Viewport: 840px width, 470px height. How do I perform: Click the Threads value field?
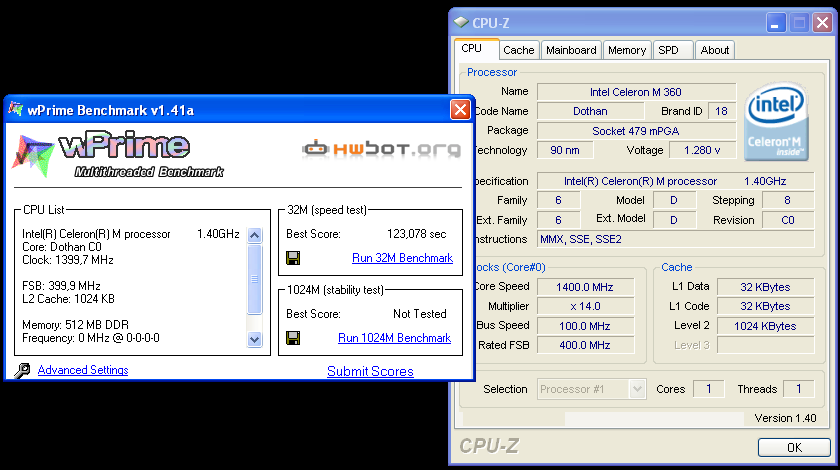[x=798, y=389]
